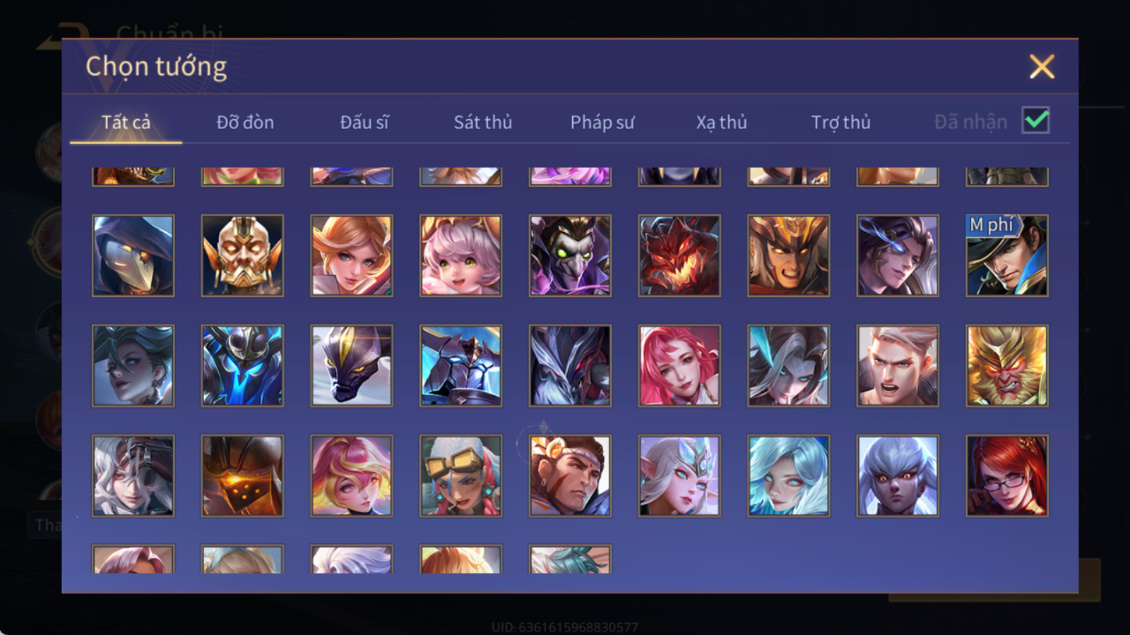Switch to the Đỡ đòn tab
This screenshot has height=635, width=1130.
tap(245, 122)
